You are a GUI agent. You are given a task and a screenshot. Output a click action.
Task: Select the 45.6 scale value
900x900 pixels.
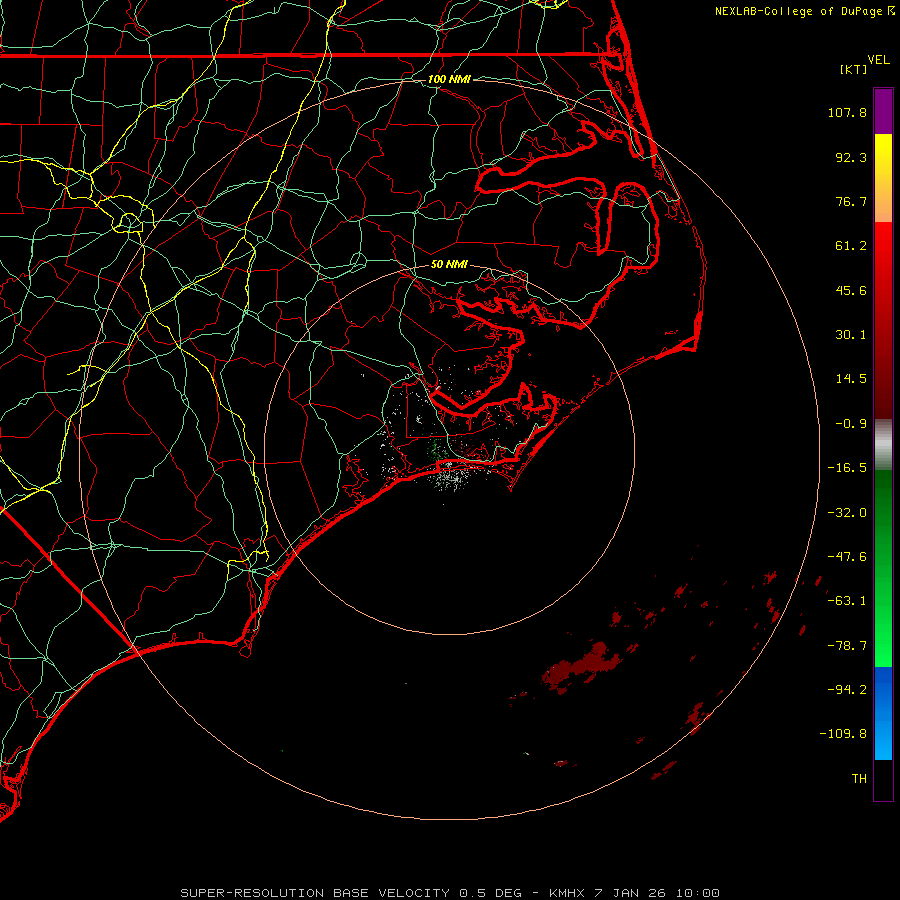[x=851, y=290]
